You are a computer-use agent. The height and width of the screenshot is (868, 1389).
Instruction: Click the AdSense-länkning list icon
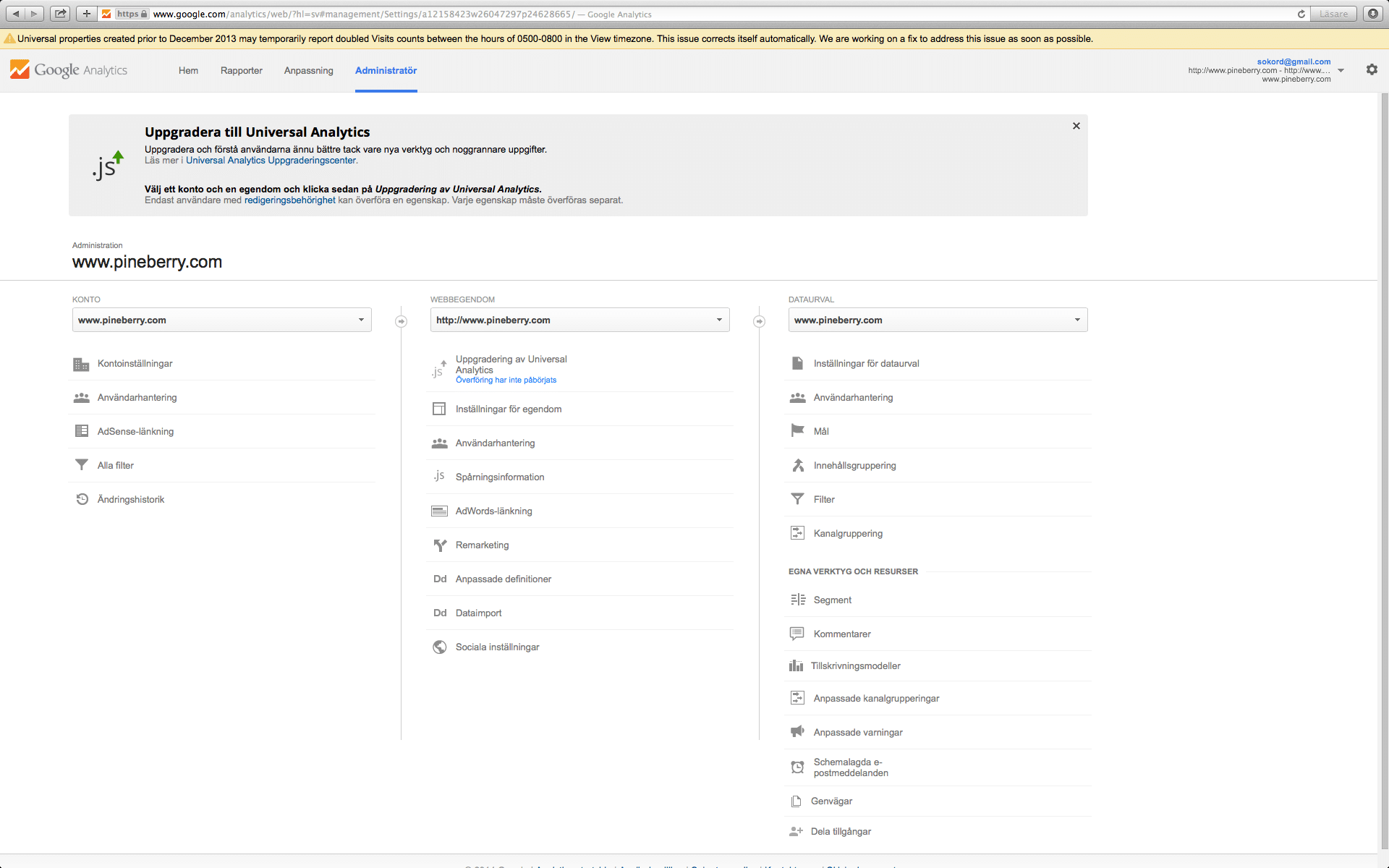(82, 431)
